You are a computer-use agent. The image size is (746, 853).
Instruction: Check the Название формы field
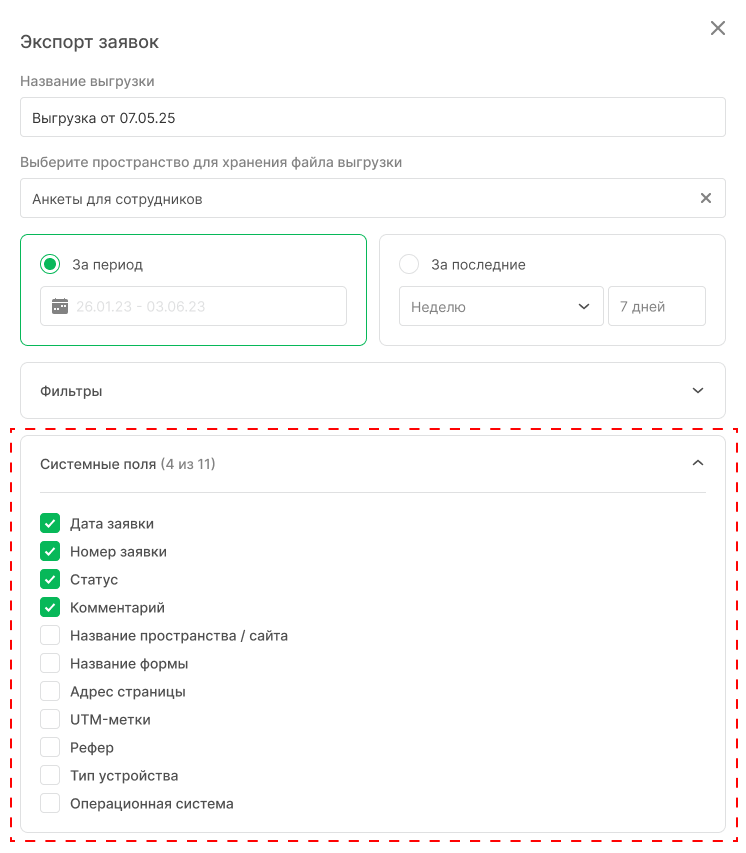pos(50,663)
